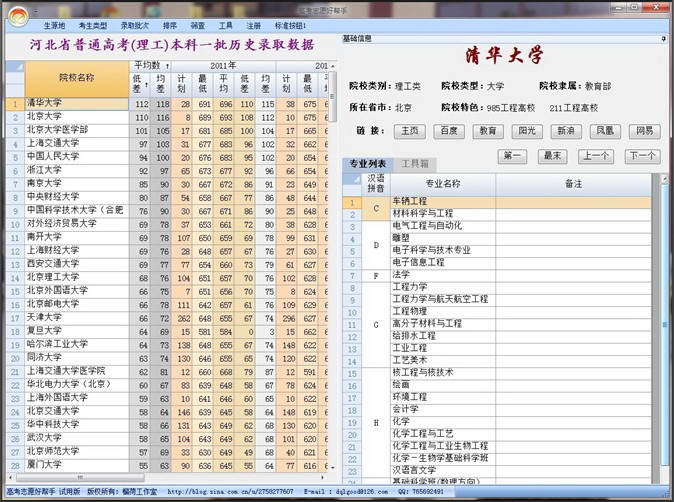The width and height of the screenshot is (674, 502).
Task: Click the 院校名称 column header
Action: click(77, 79)
